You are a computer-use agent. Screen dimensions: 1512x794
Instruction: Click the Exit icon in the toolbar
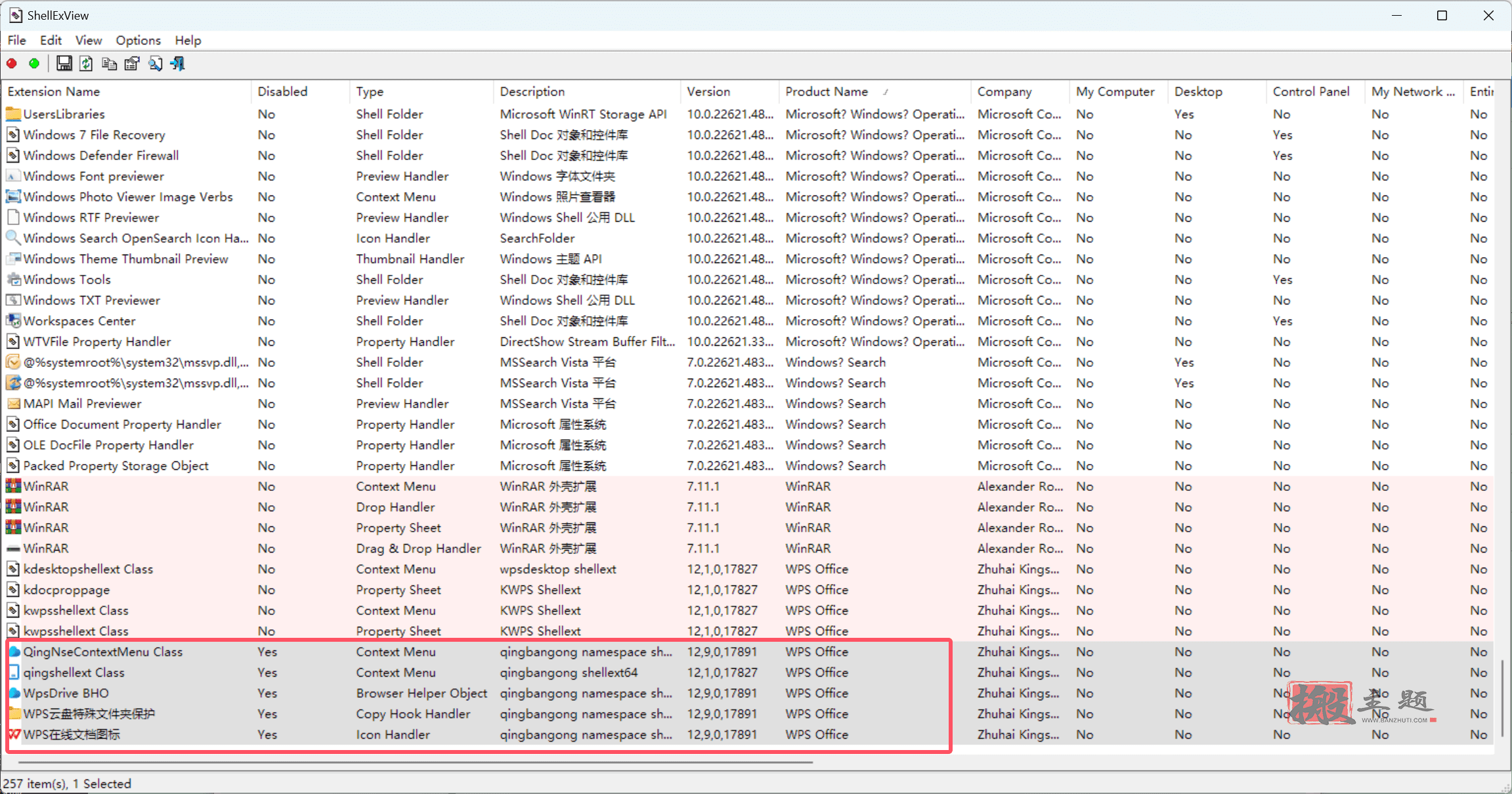click(177, 64)
